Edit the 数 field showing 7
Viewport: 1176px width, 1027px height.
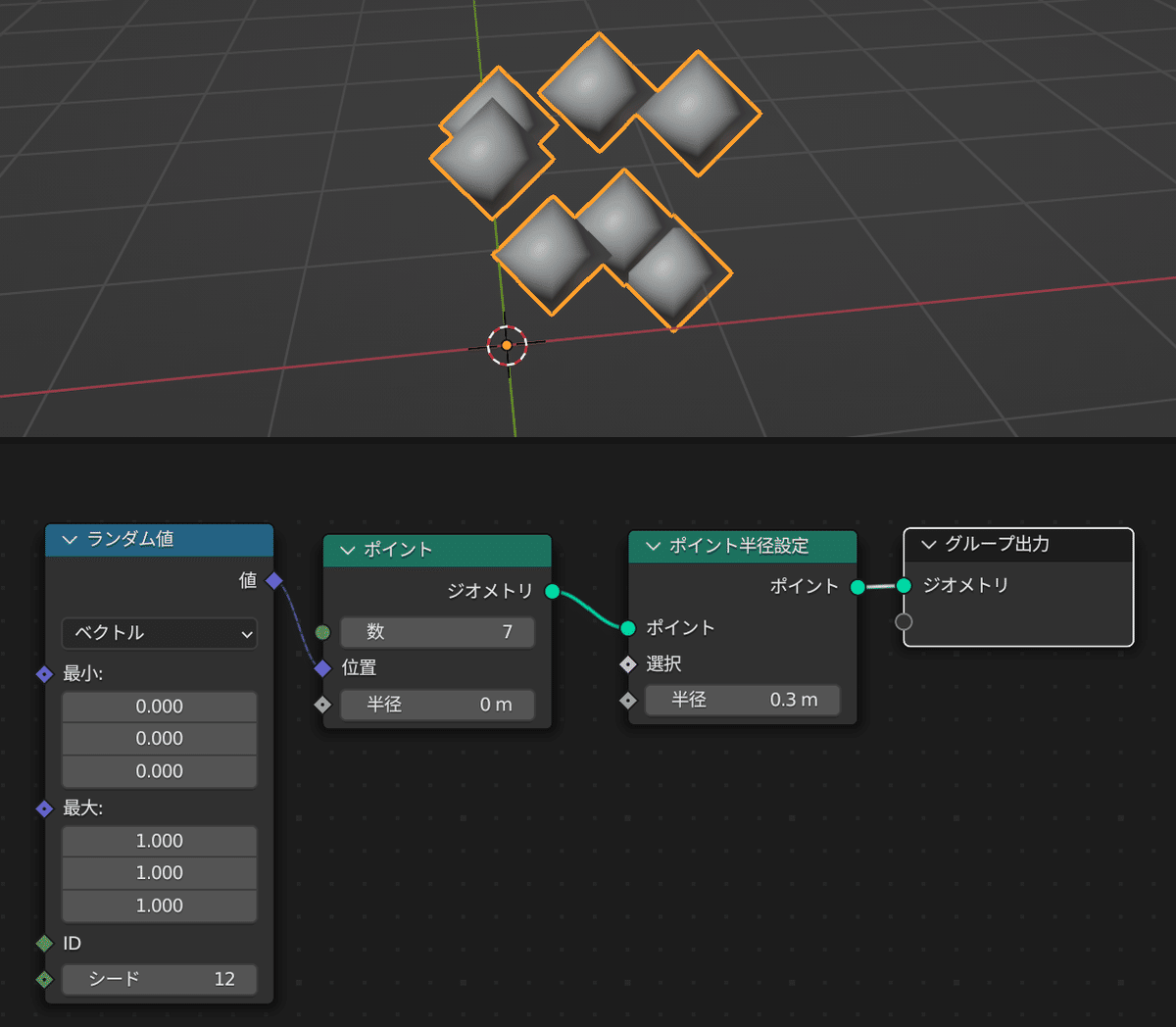(437, 632)
